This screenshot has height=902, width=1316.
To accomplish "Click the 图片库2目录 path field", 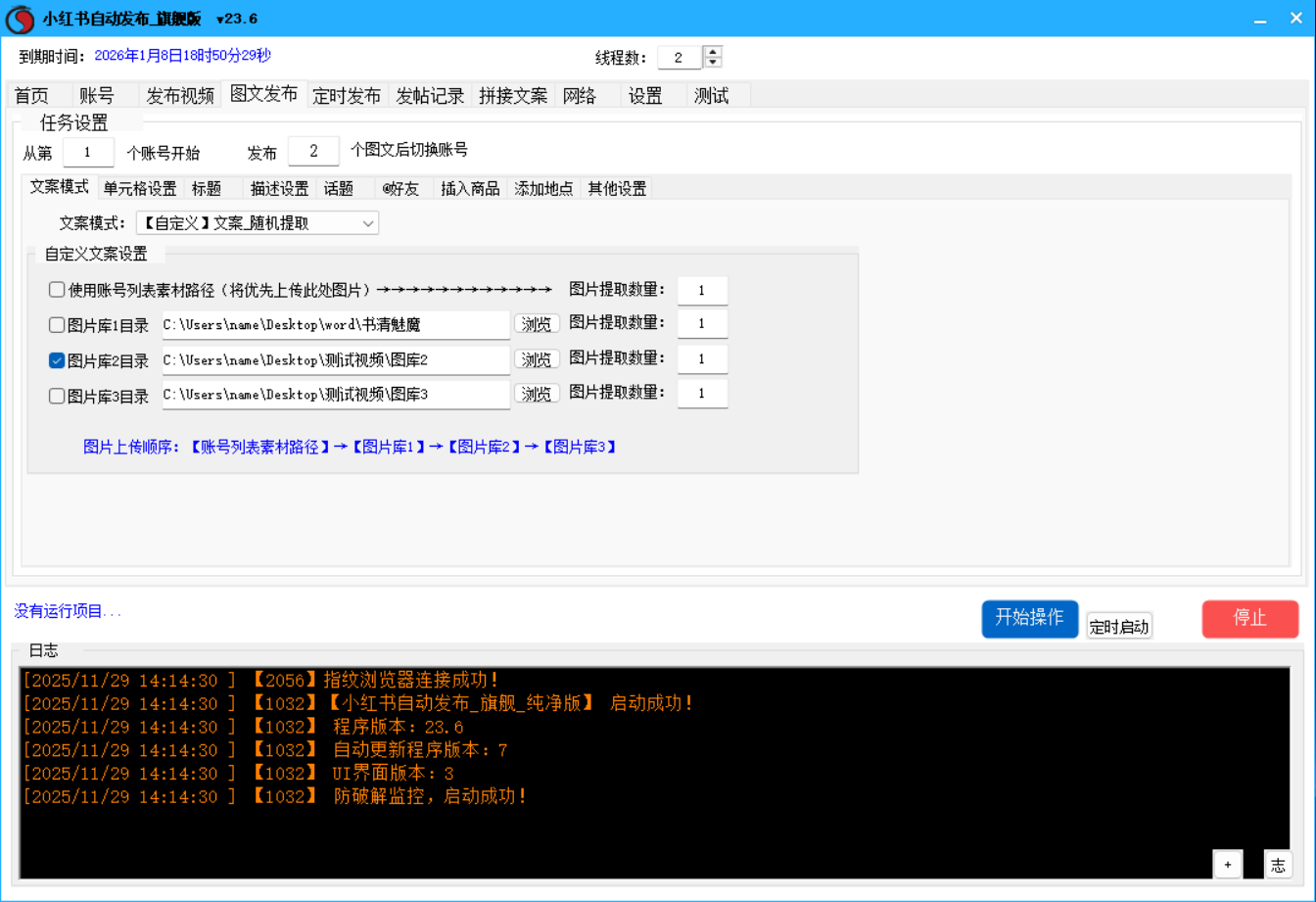I will coord(335,360).
